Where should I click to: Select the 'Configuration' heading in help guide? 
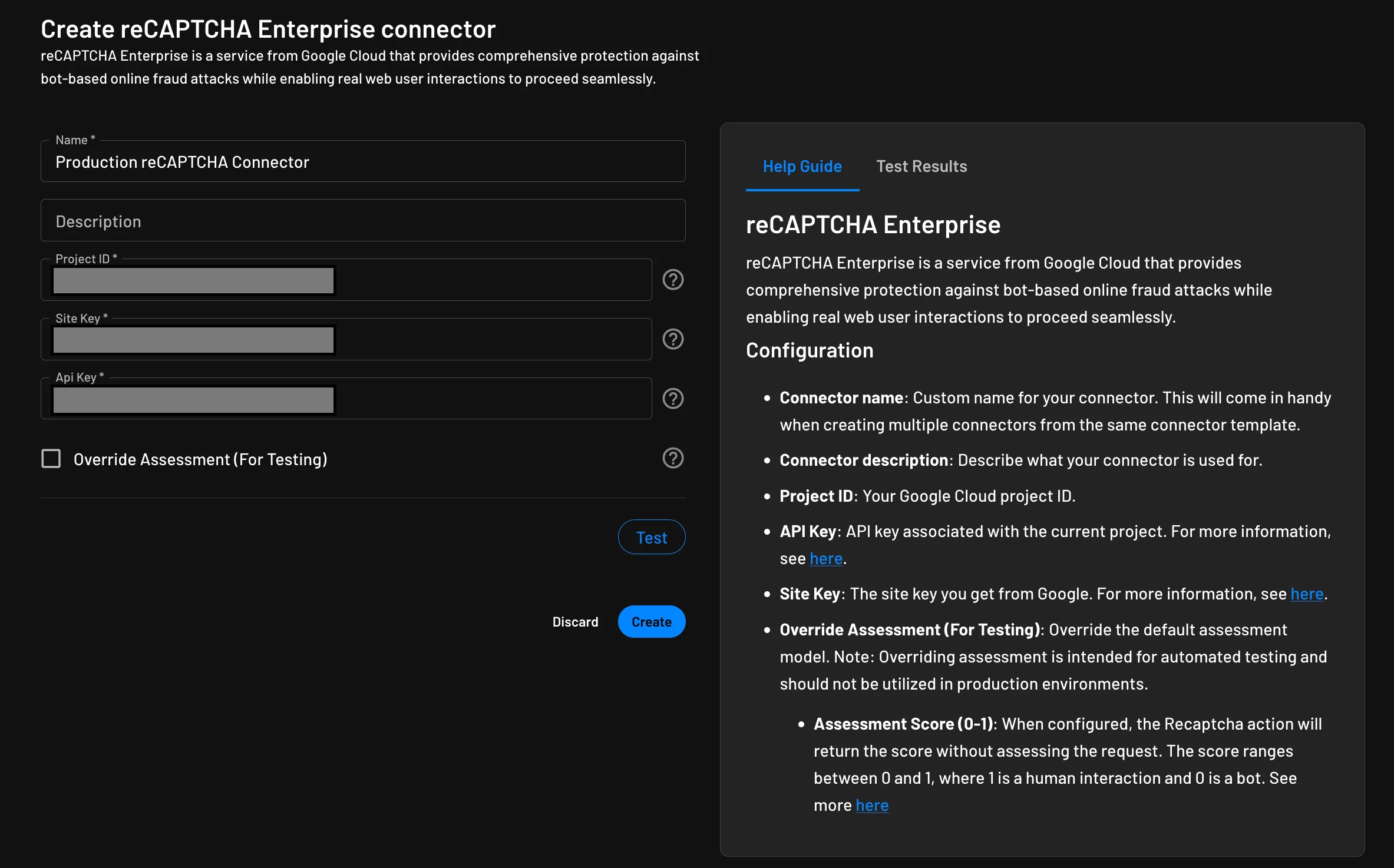click(810, 351)
